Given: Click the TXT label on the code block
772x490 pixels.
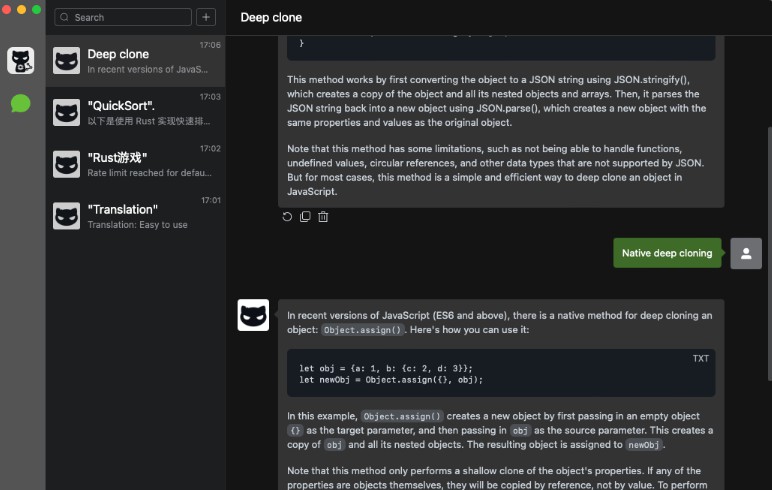Looking at the screenshot, I should click(700, 358).
